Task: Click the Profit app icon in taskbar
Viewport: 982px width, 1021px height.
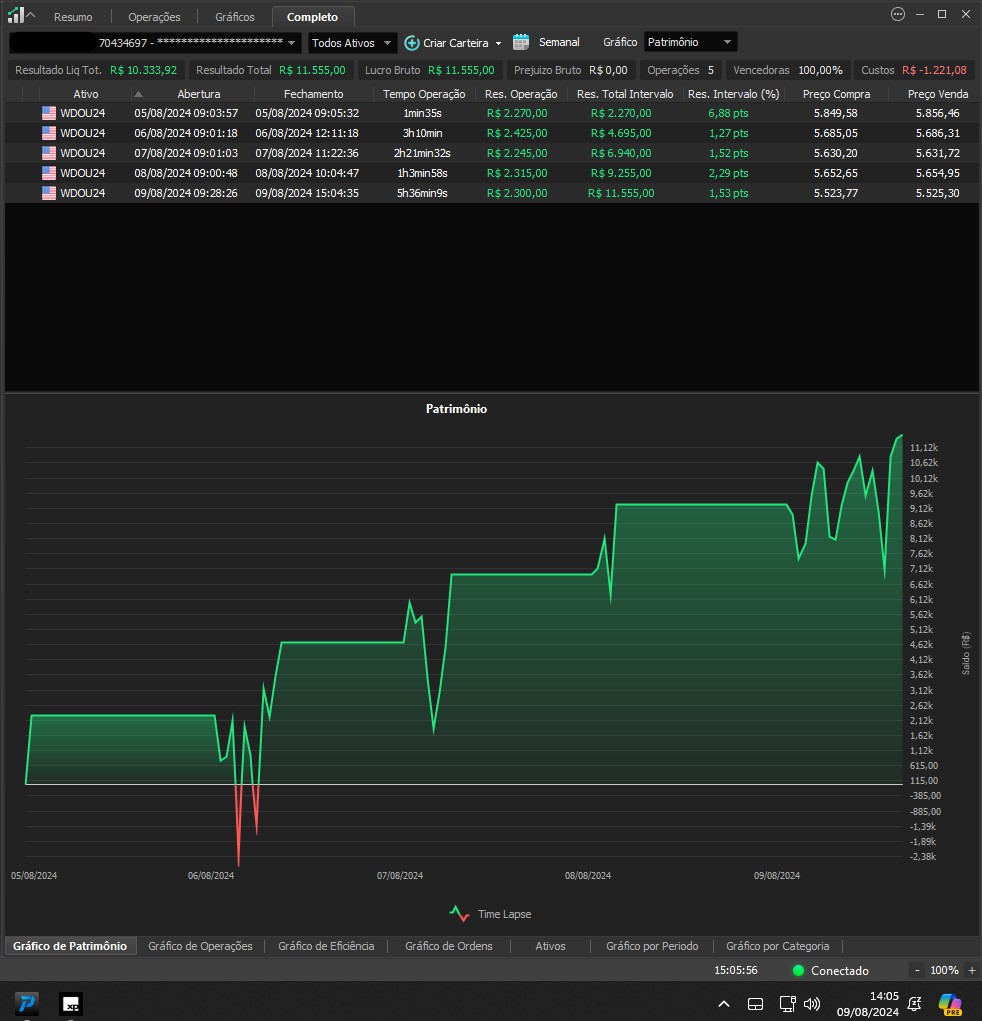Action: click(x=27, y=1003)
